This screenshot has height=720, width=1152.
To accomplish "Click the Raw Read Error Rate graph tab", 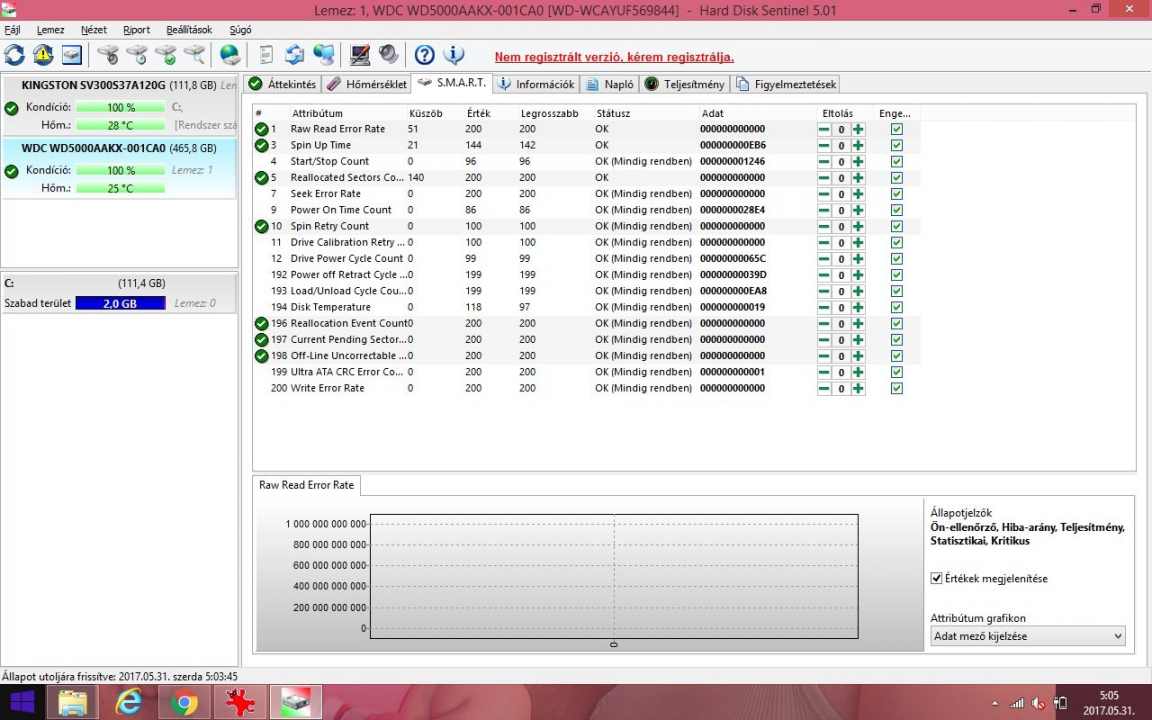I will (x=306, y=485).
